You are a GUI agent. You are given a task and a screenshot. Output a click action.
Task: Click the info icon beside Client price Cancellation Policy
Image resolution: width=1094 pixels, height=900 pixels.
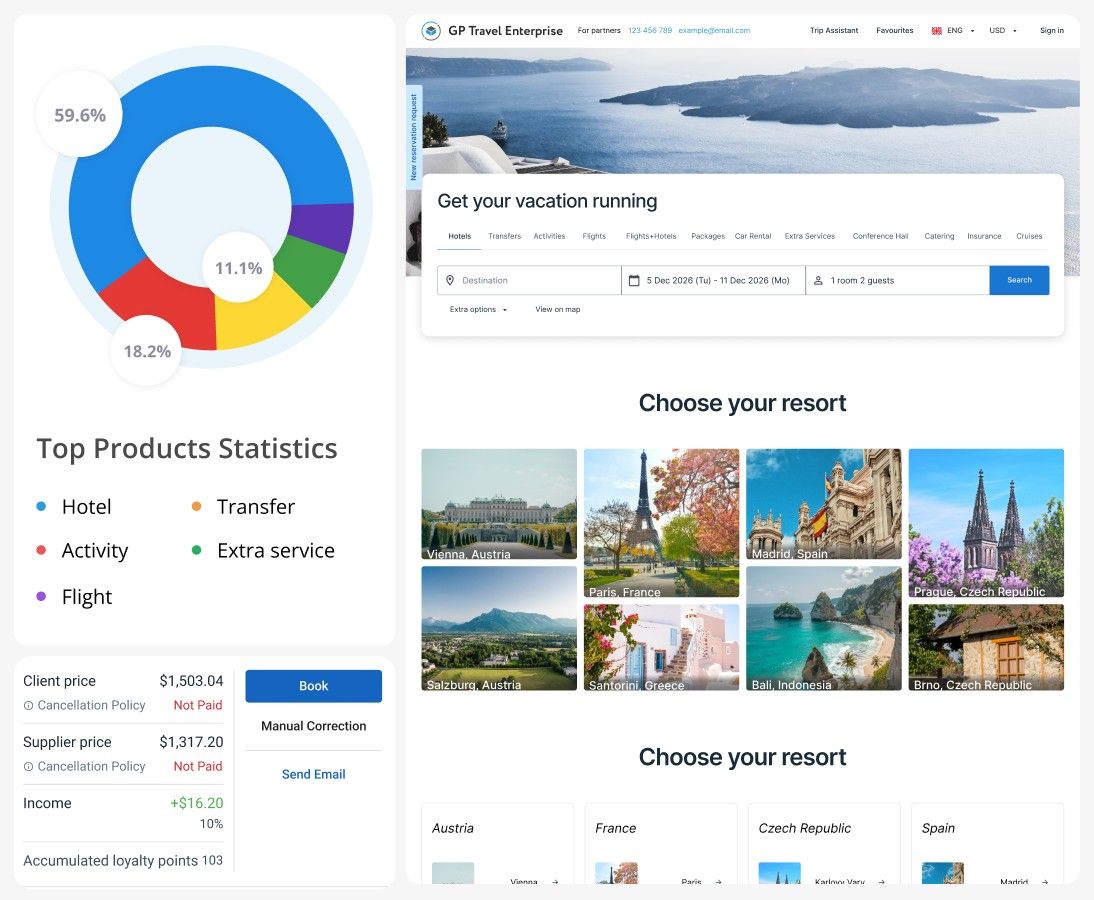[x=29, y=705]
